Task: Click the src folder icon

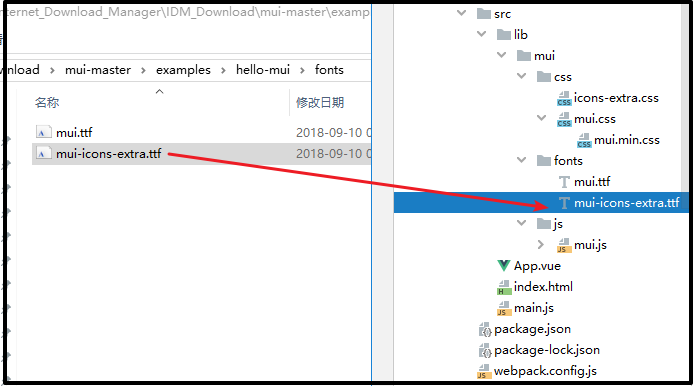Action: pyautogui.click(x=484, y=14)
